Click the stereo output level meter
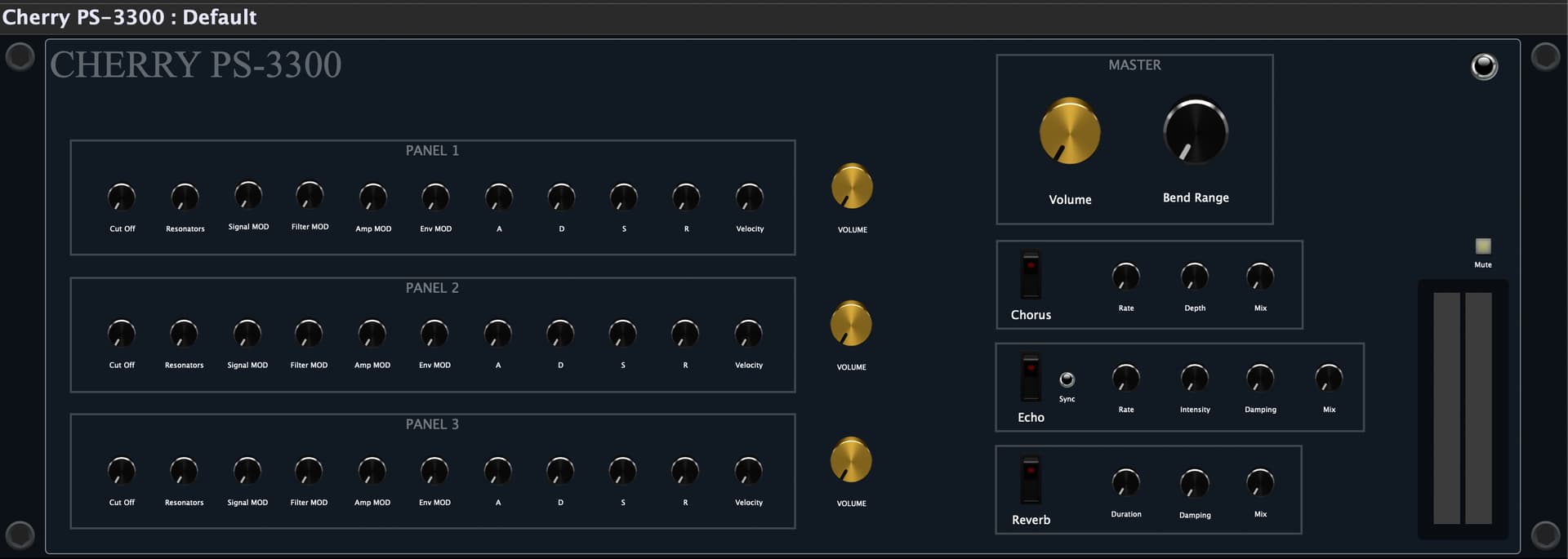1568x559 pixels. point(1463,408)
